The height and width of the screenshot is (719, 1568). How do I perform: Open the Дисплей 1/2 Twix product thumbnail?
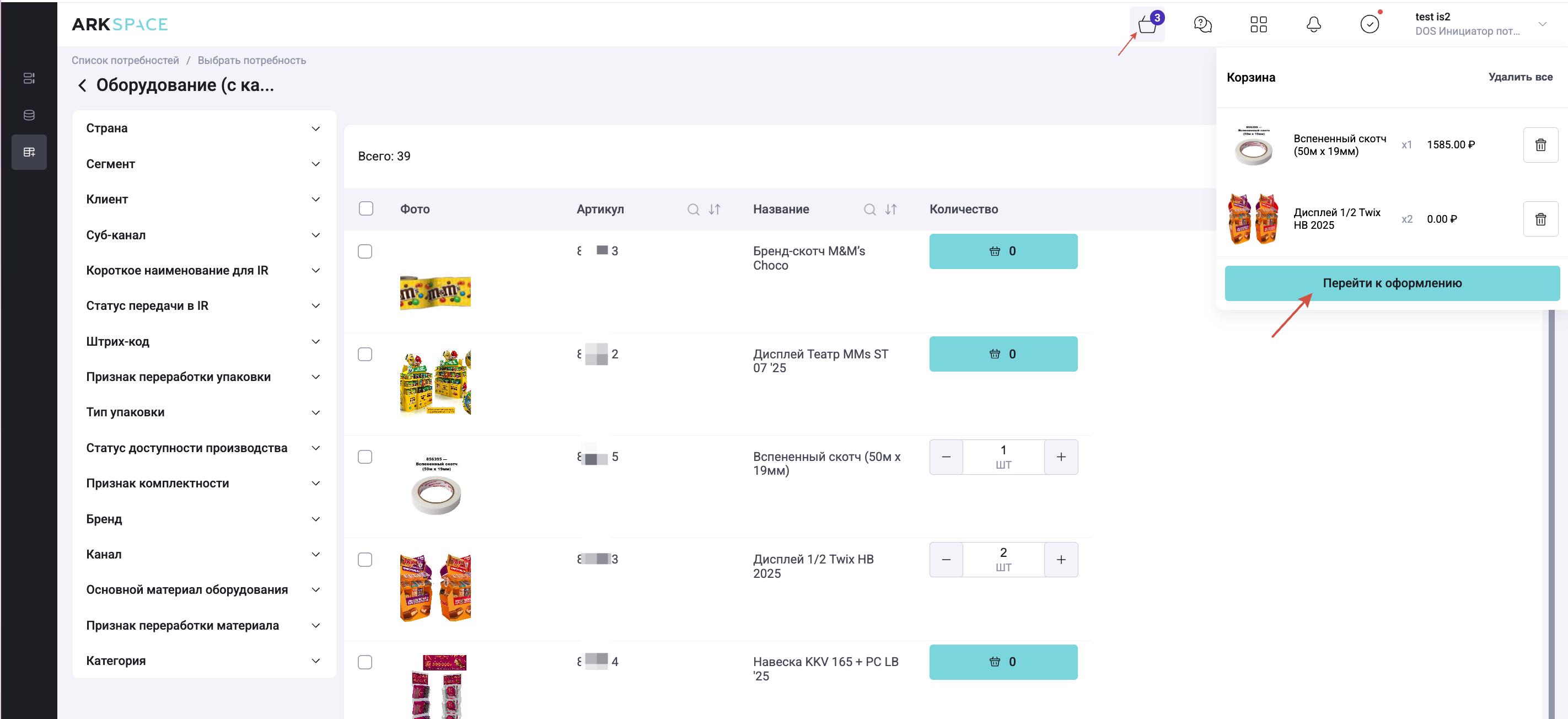pos(435,588)
